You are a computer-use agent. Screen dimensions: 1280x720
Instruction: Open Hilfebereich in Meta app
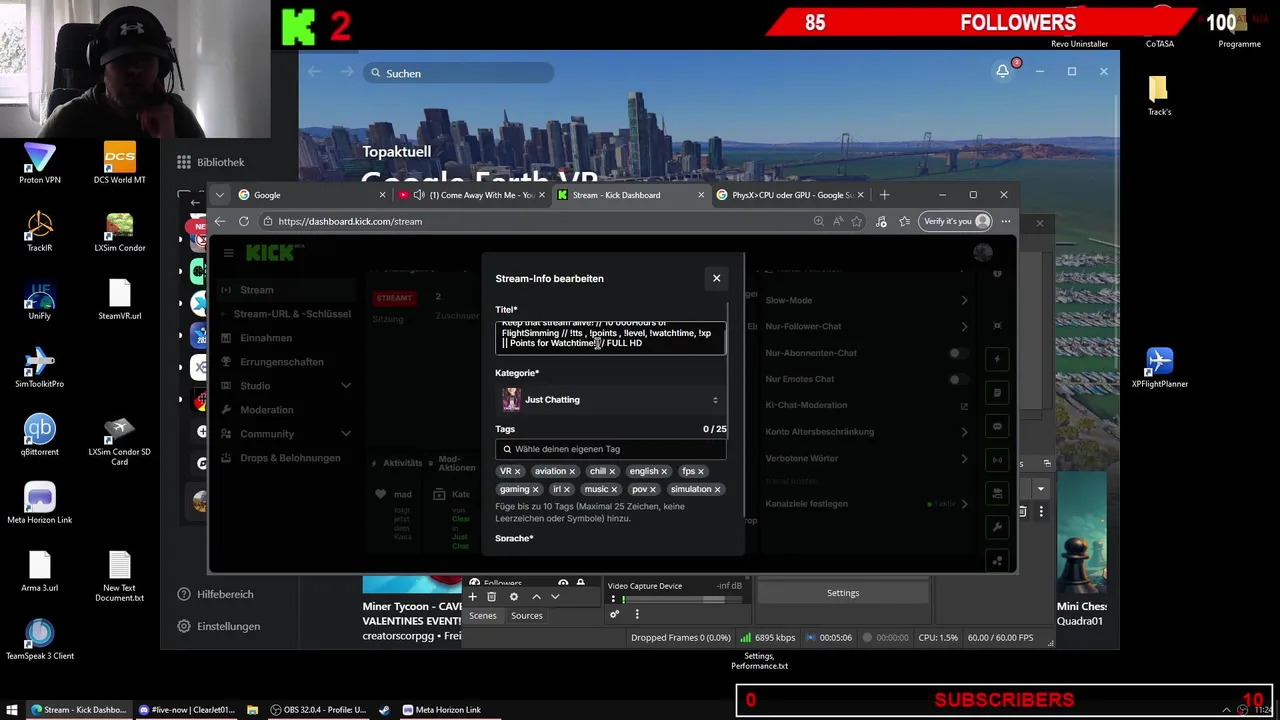click(x=215, y=594)
